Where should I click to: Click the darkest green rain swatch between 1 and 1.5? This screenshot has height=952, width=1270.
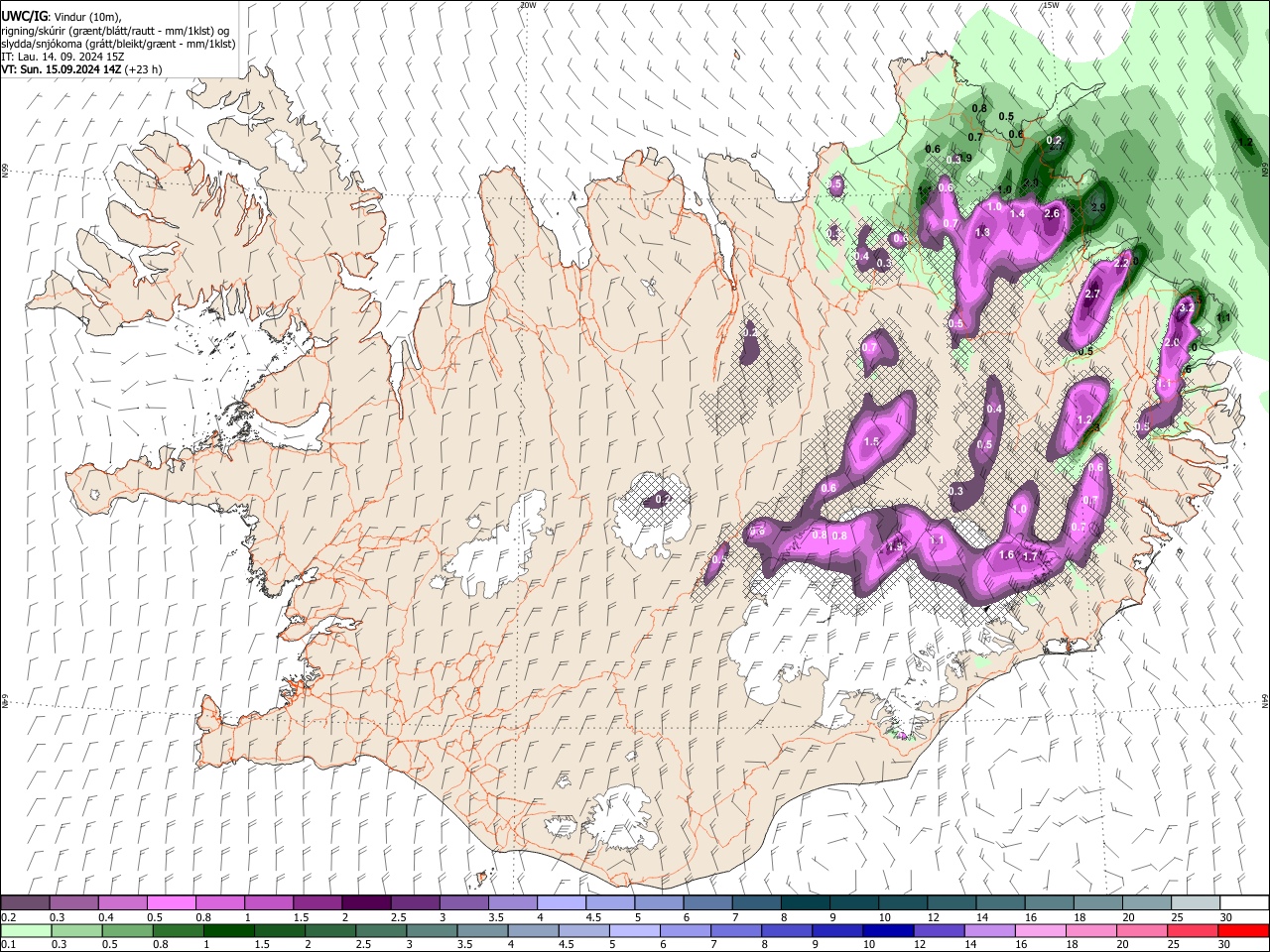tap(228, 931)
